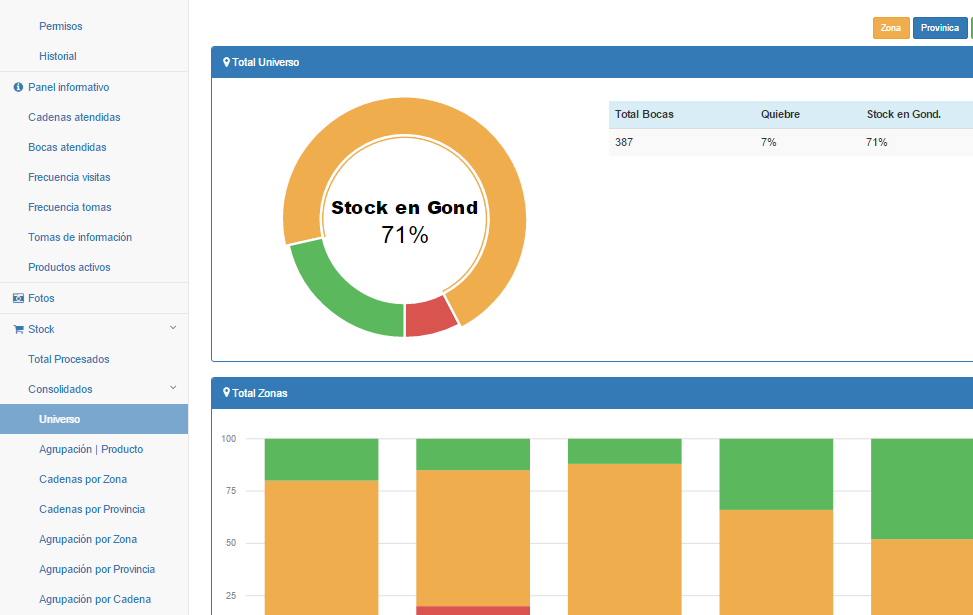The width and height of the screenshot is (973, 615).
Task: Open Cadenas por Zona
Action: (83, 479)
